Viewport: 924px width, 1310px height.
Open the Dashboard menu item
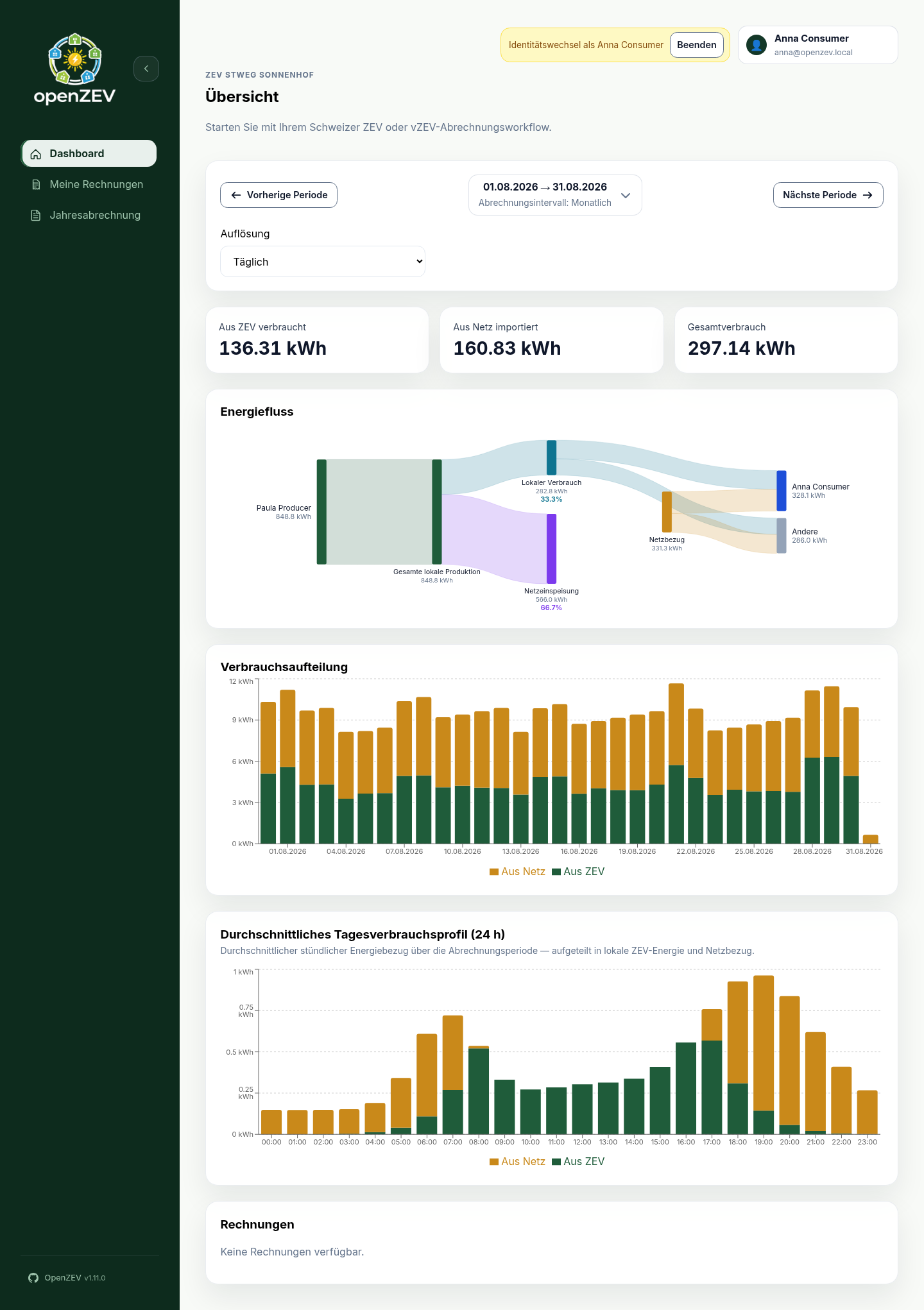point(89,153)
